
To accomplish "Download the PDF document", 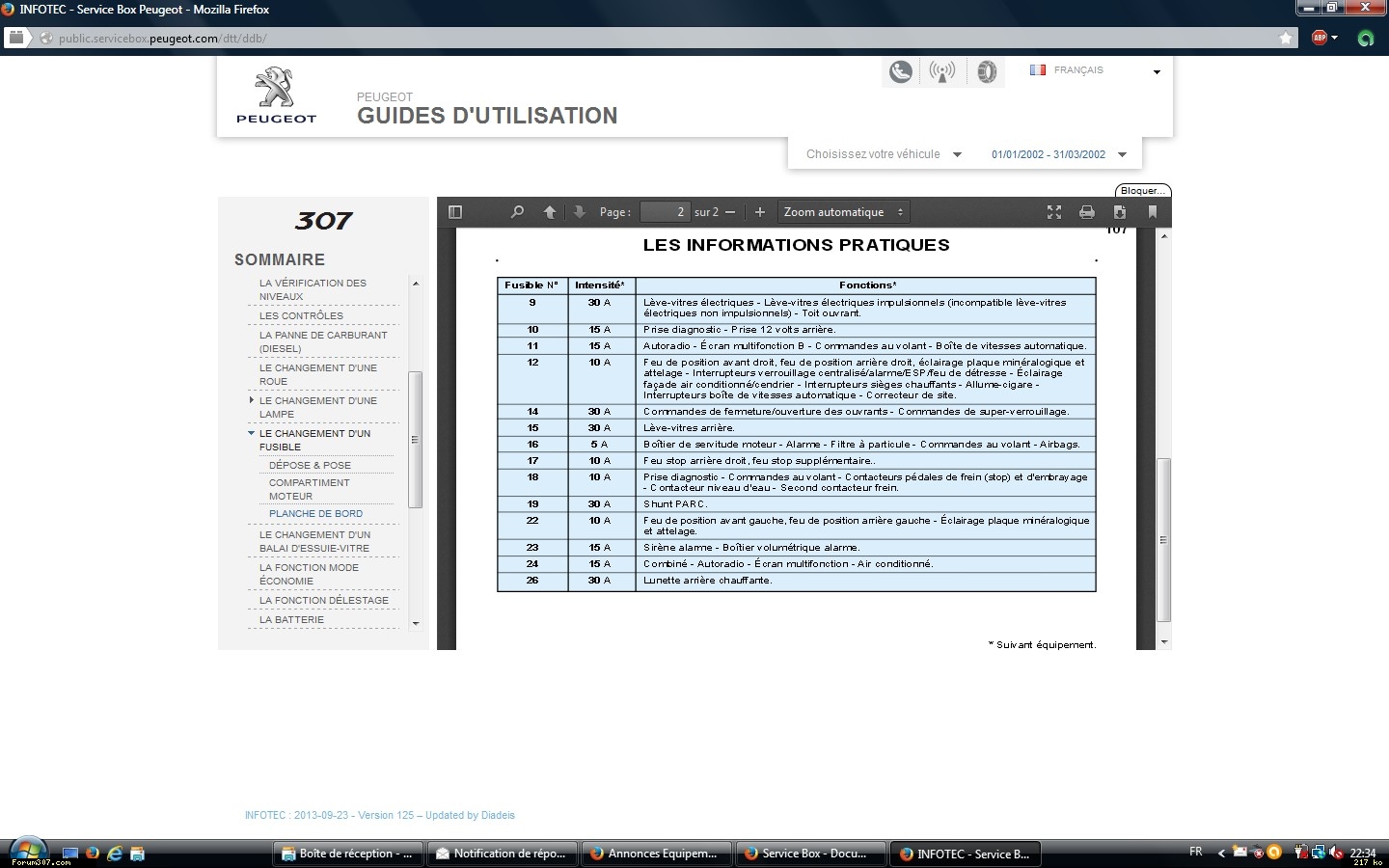I will pyautogui.click(x=1120, y=212).
